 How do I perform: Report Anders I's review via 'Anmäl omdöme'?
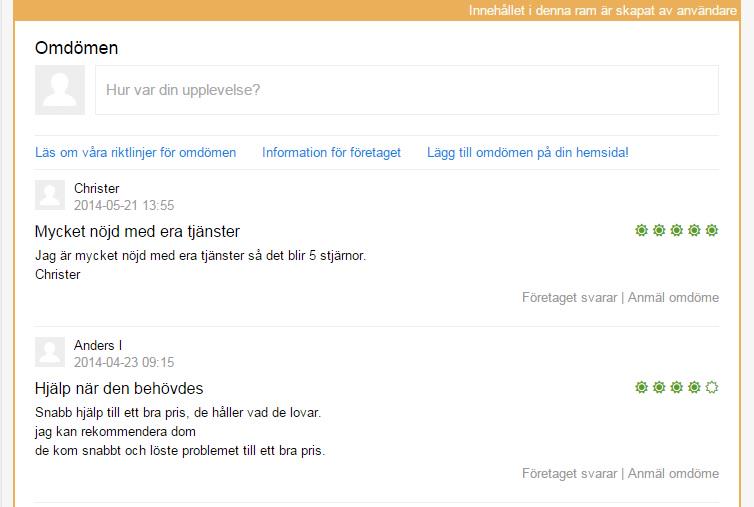pos(673,473)
